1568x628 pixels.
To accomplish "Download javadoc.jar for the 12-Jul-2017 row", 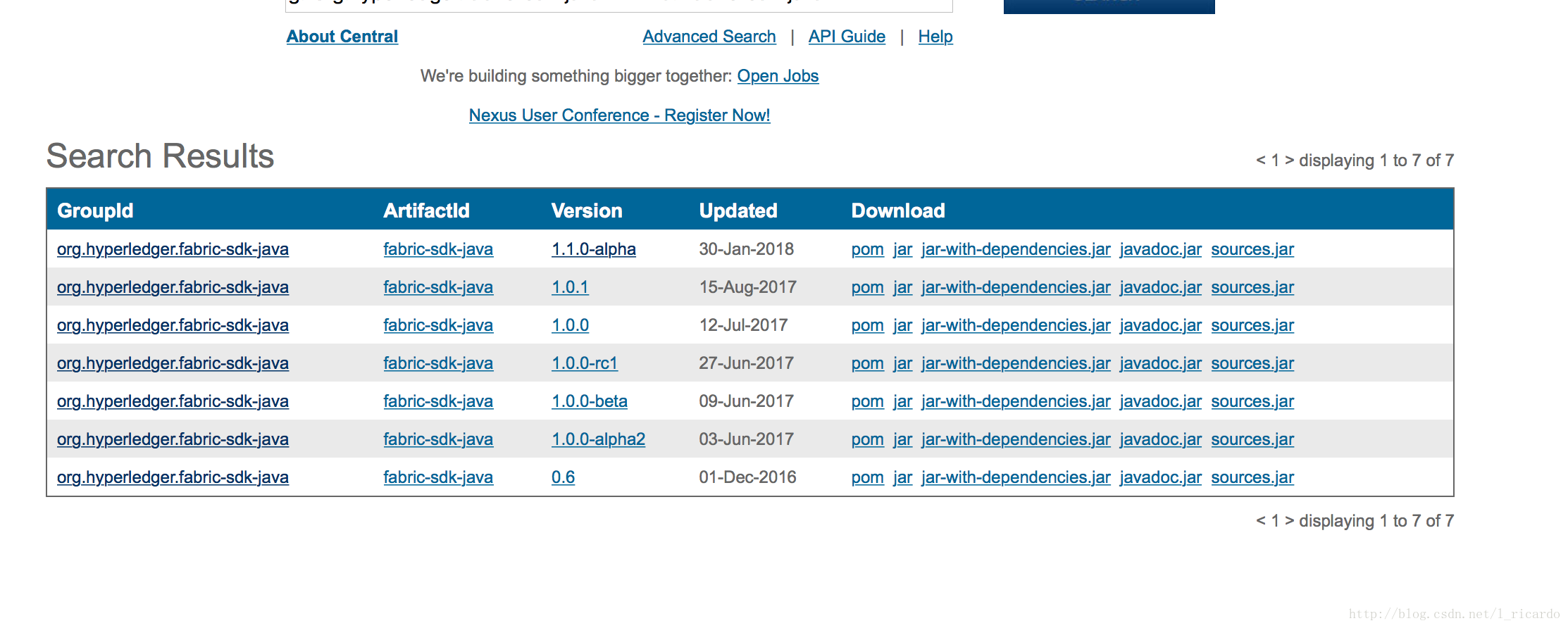I will click(x=1160, y=325).
